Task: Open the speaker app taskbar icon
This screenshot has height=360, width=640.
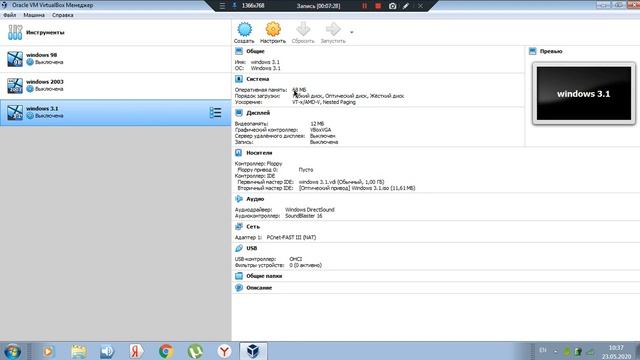Action: tap(107, 351)
